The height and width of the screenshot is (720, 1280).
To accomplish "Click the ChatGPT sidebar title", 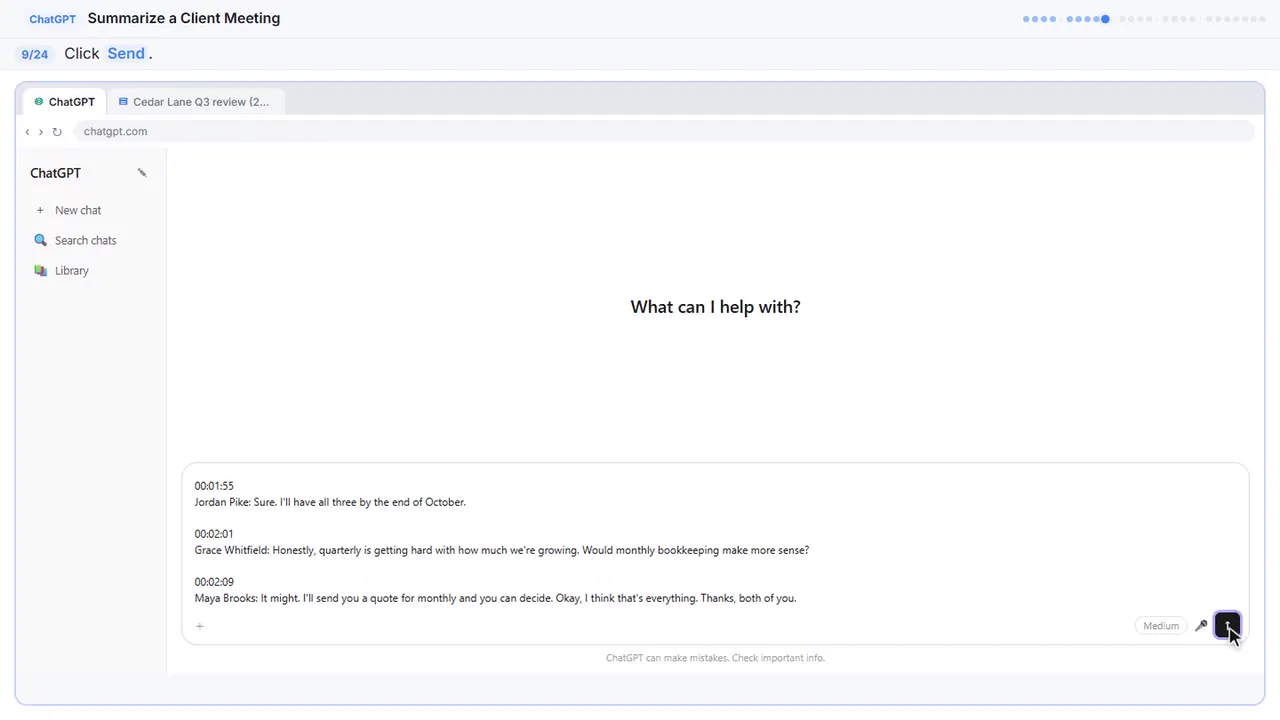I will click(x=55, y=173).
